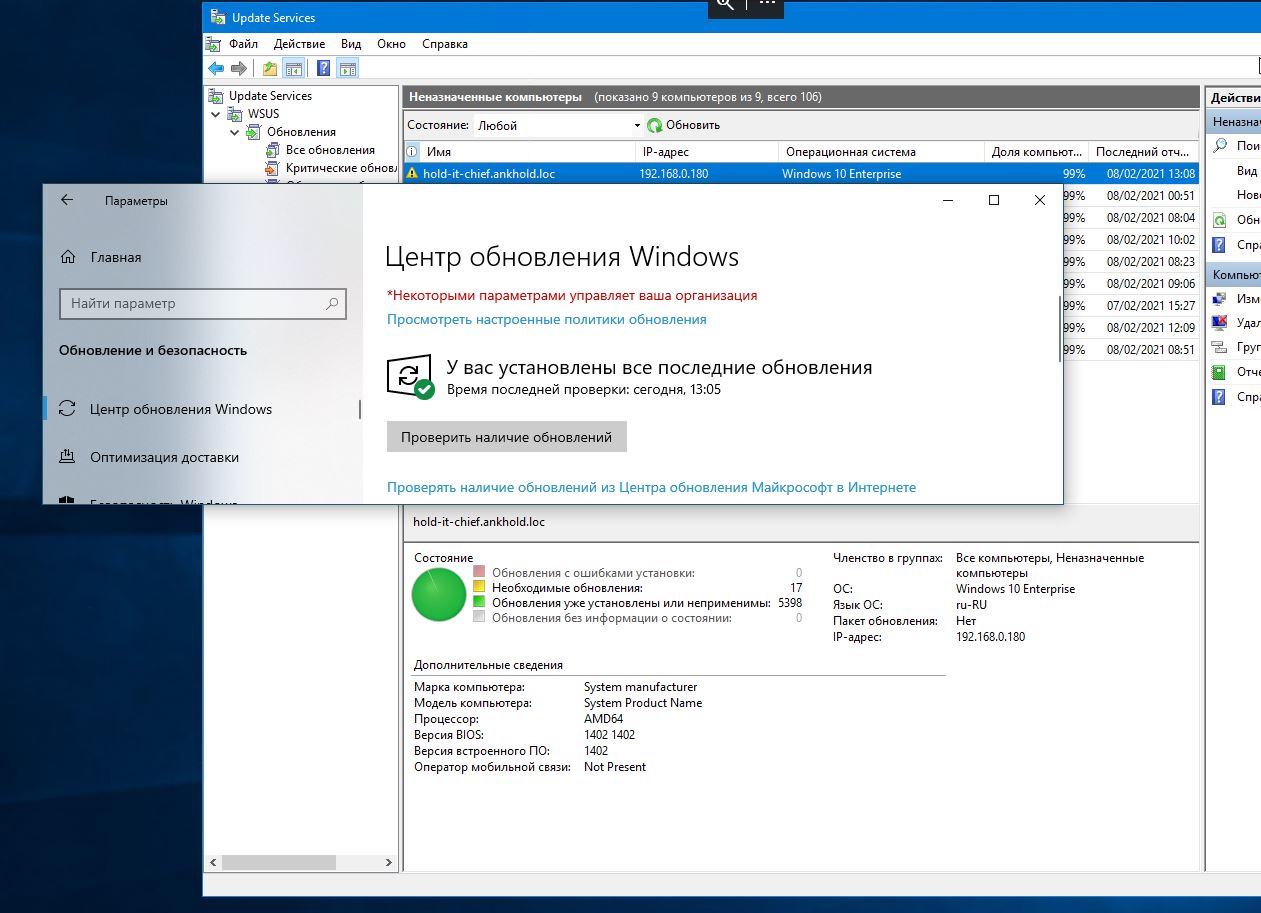Image resolution: width=1261 pixels, height=913 pixels.
Task: Collapse the Обновления tree node
Action: [234, 132]
